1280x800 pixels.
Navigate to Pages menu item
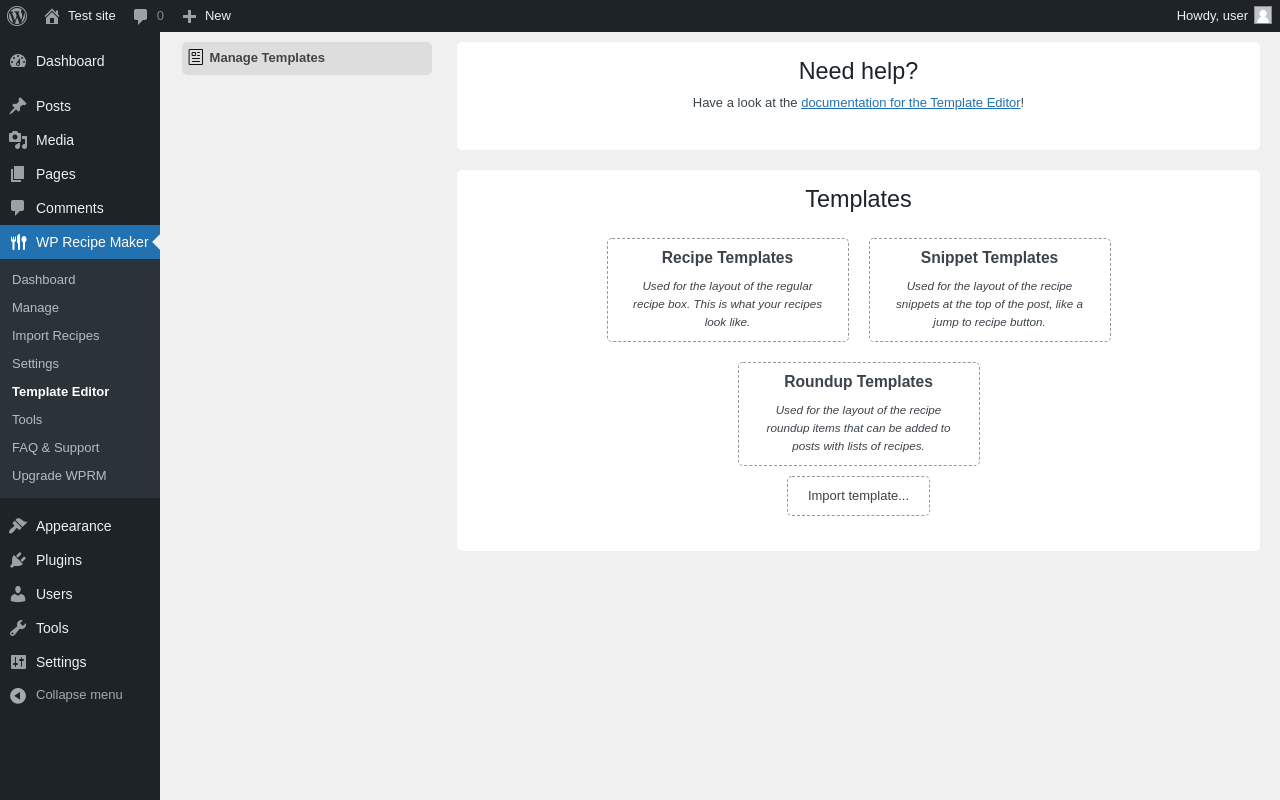(x=80, y=174)
